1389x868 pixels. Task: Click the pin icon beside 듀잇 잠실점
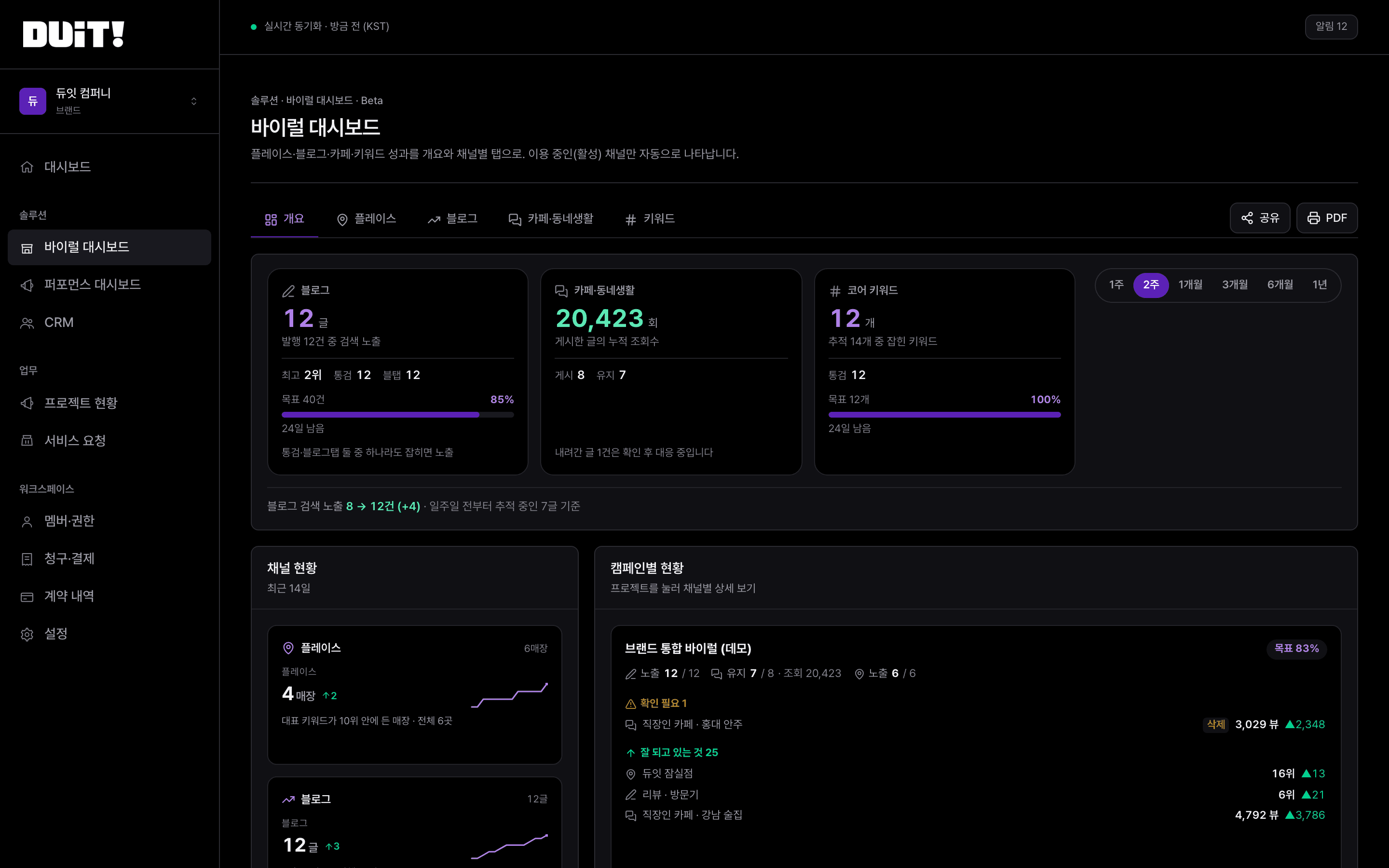coord(630,774)
